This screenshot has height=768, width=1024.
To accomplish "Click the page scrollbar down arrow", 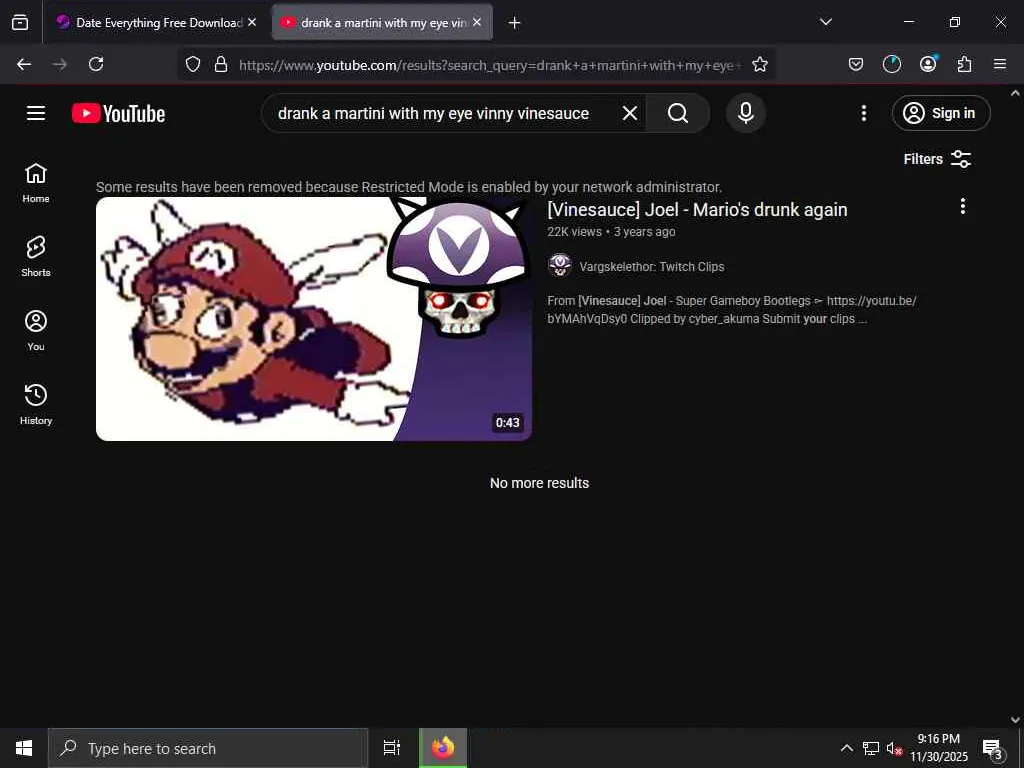I will point(1015,720).
